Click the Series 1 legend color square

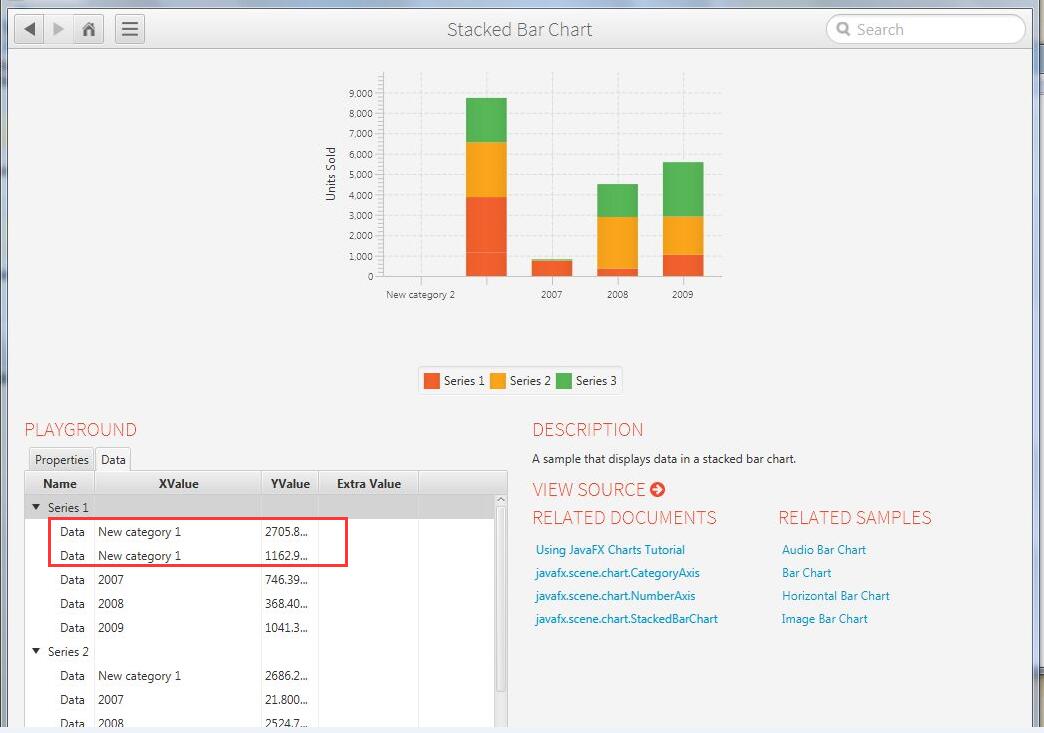point(432,380)
